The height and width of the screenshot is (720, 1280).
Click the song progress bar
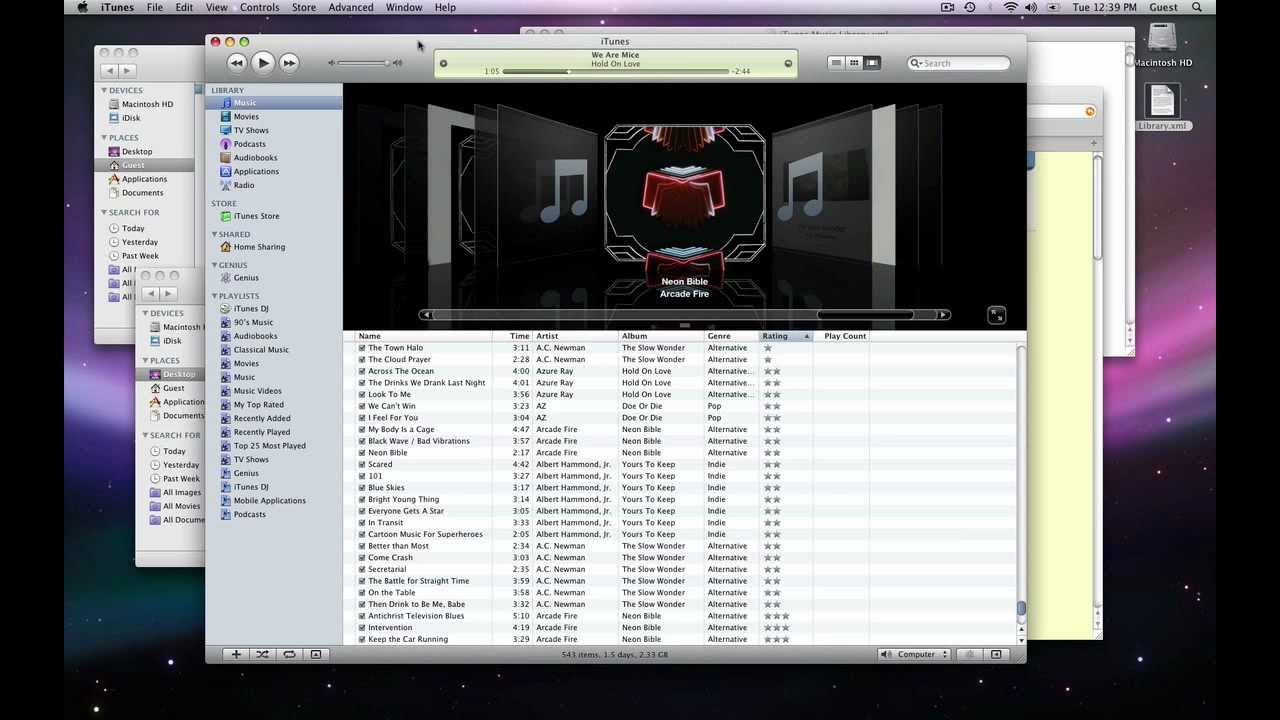(x=615, y=72)
